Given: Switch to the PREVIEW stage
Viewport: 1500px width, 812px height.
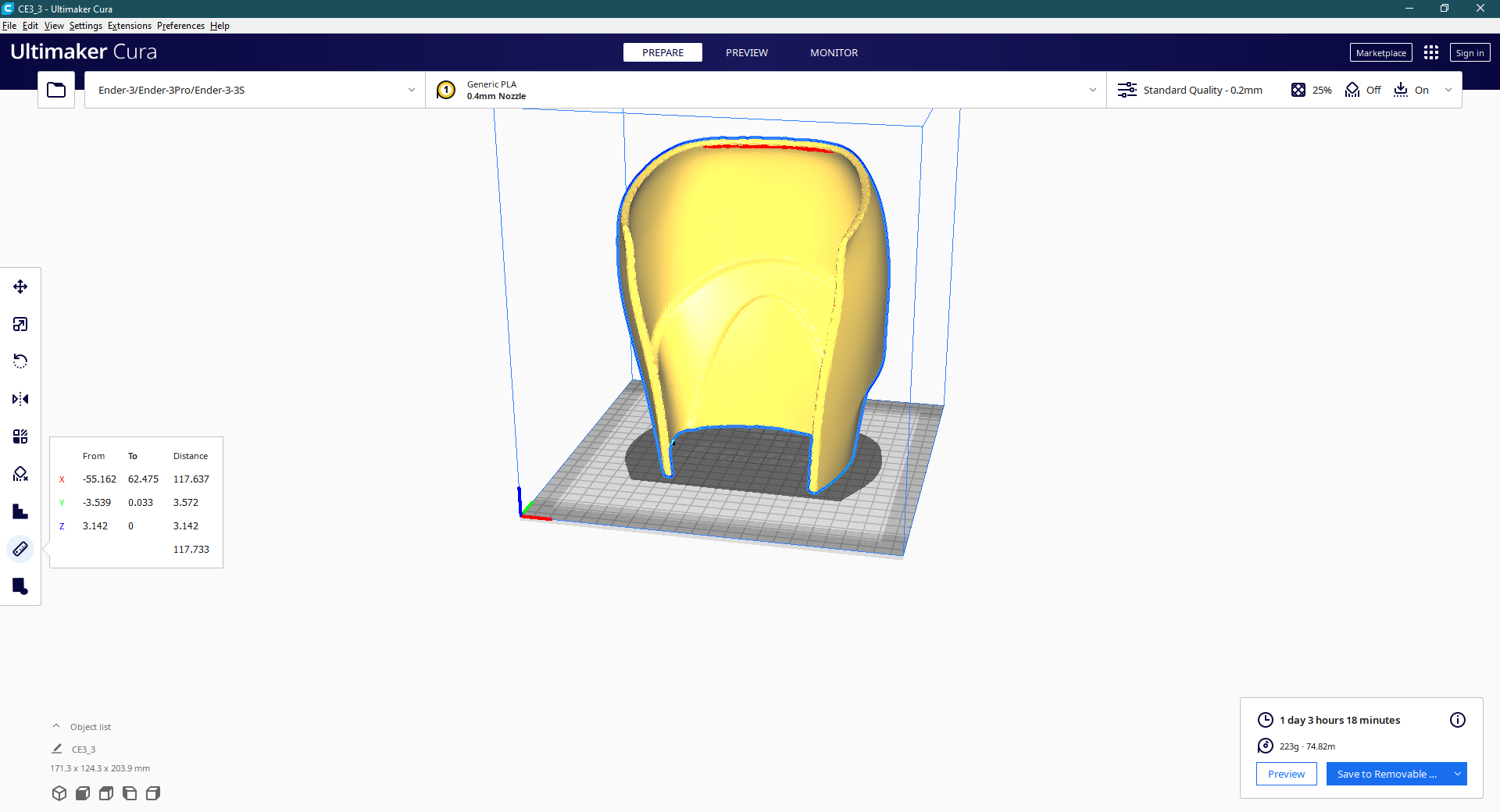Looking at the screenshot, I should [x=747, y=52].
